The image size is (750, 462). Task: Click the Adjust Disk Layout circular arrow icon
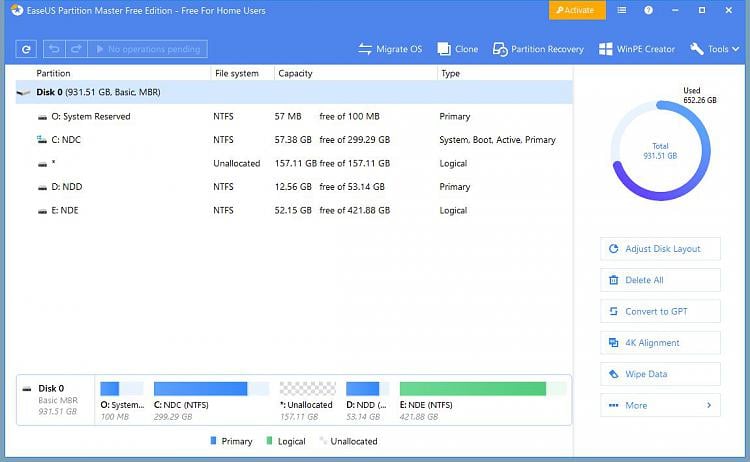click(614, 249)
